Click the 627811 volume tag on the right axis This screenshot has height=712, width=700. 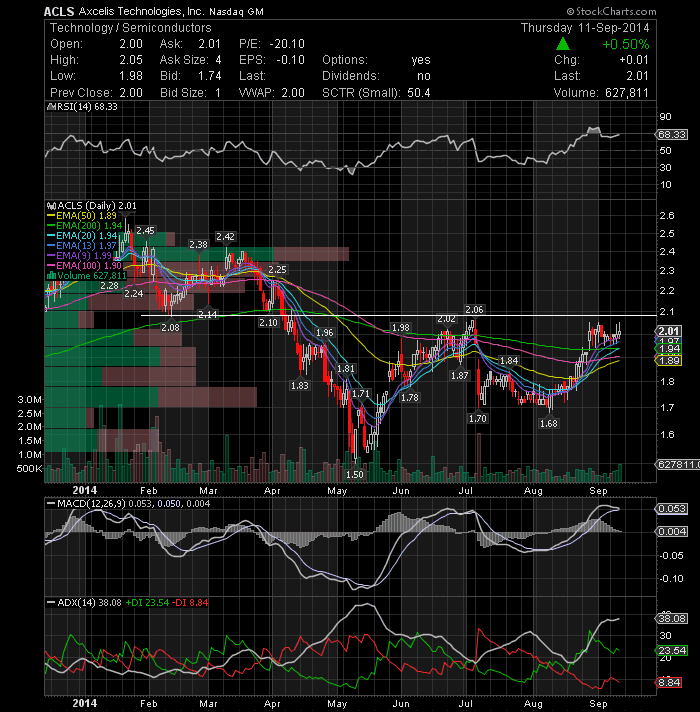coord(678,465)
